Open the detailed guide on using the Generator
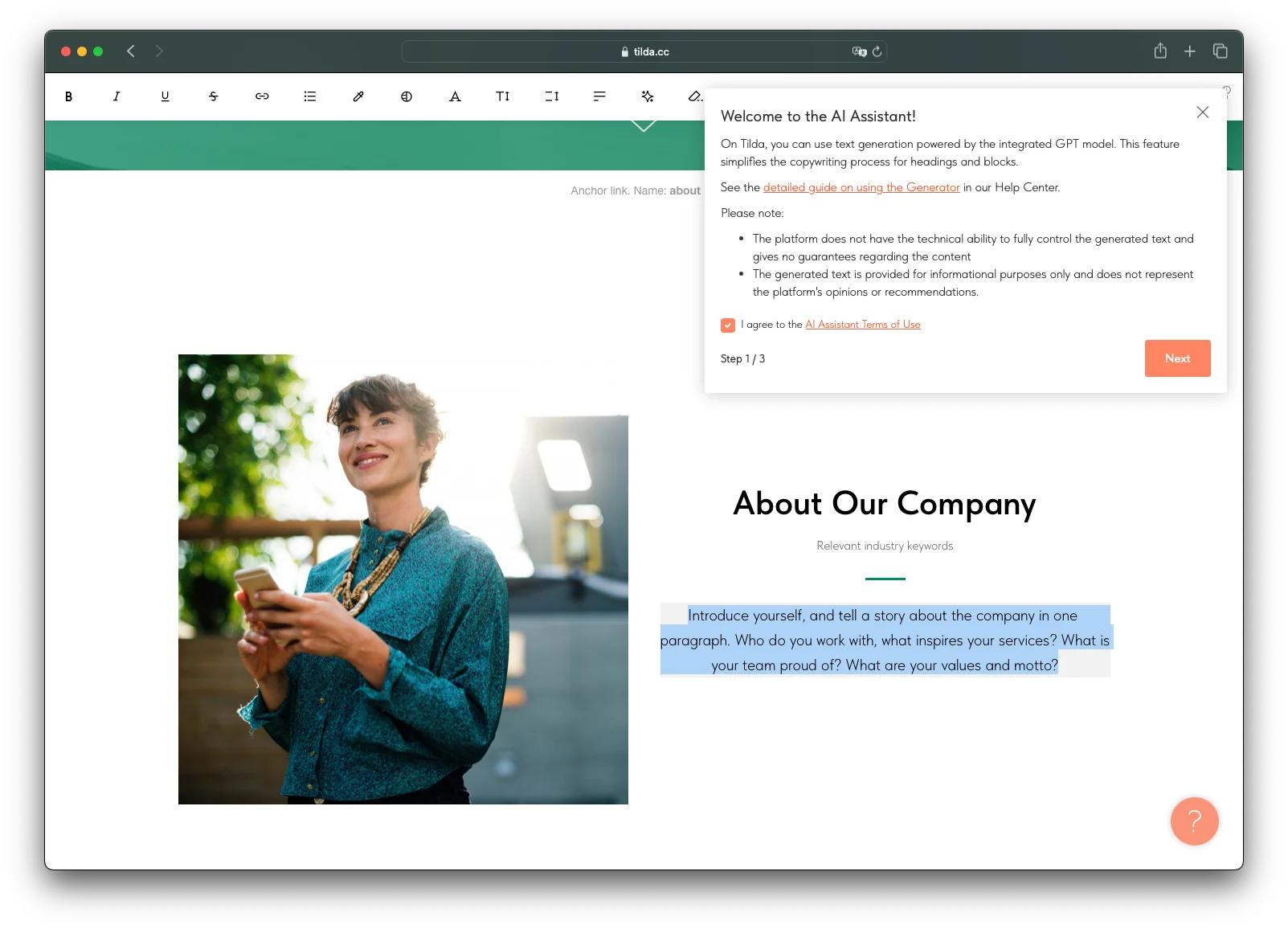This screenshot has height=929, width=1288. 861,187
